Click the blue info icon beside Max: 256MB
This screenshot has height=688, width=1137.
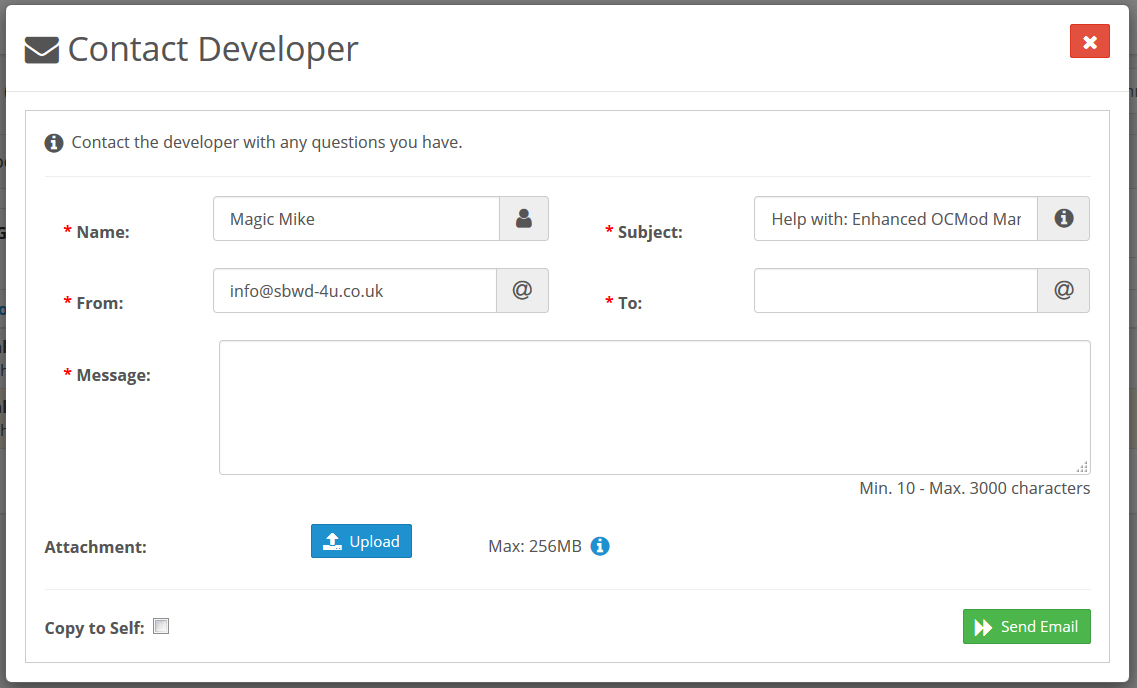(600, 546)
